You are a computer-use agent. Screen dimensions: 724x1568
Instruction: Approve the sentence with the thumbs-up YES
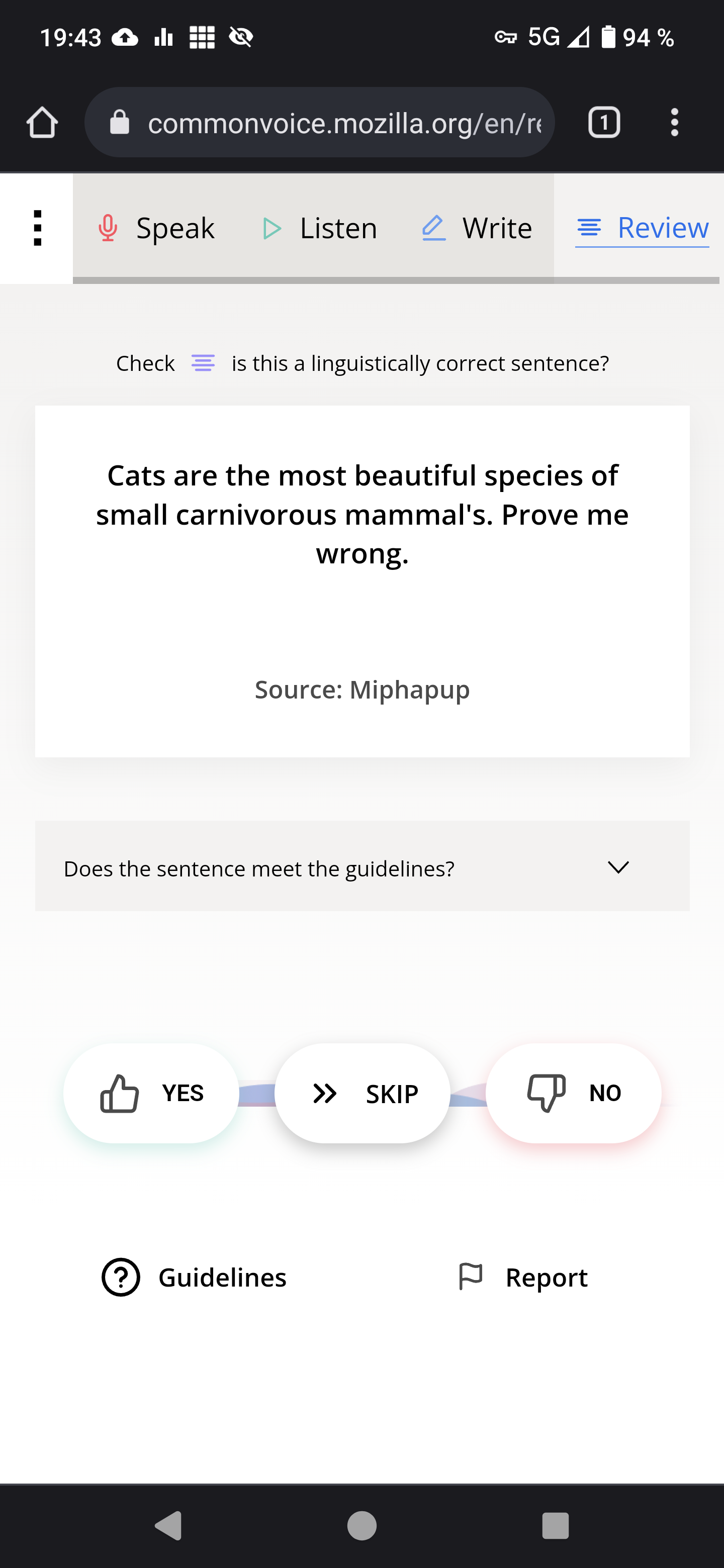pos(150,1093)
